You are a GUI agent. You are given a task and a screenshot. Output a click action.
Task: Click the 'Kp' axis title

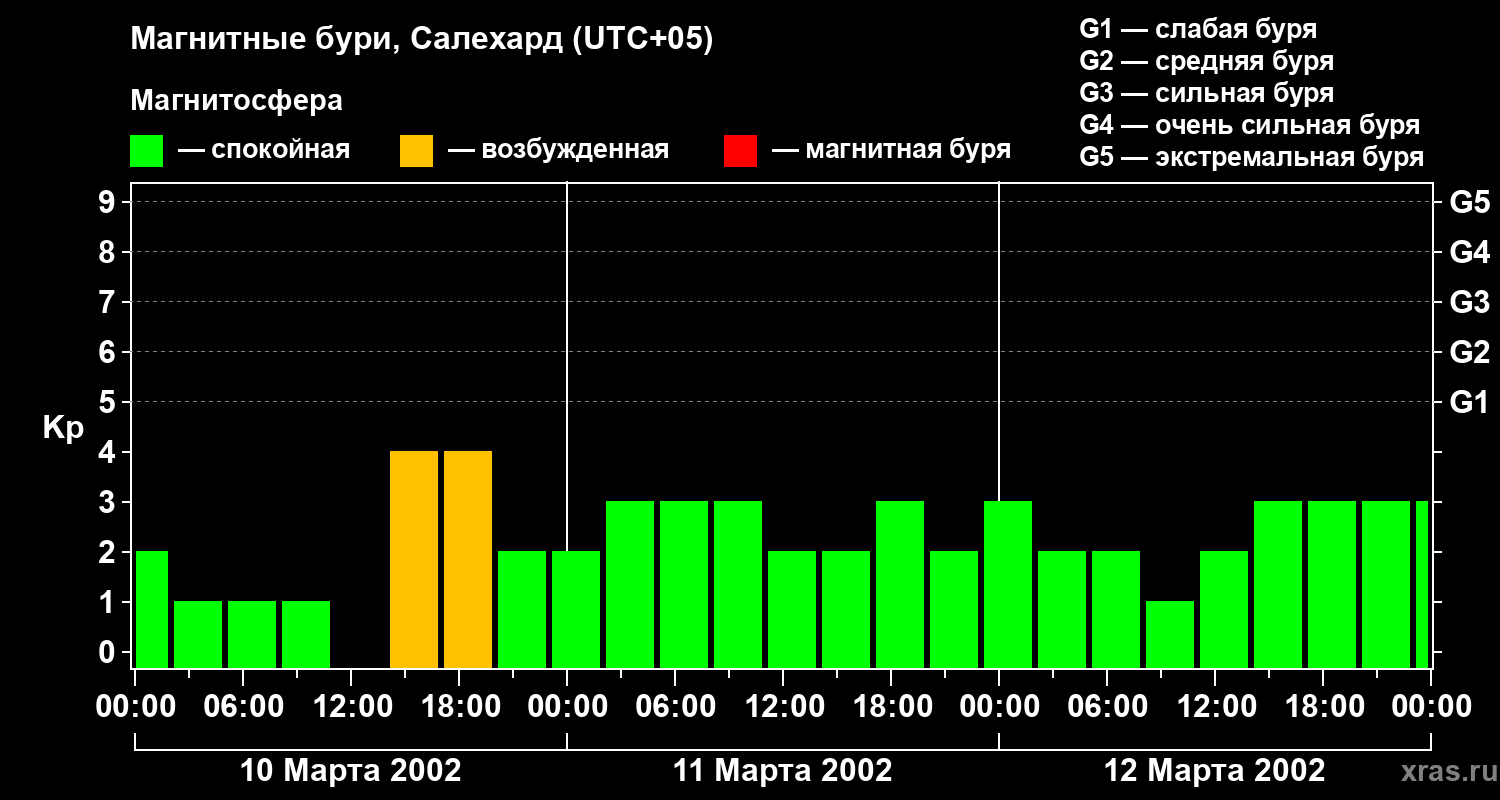tap(63, 428)
